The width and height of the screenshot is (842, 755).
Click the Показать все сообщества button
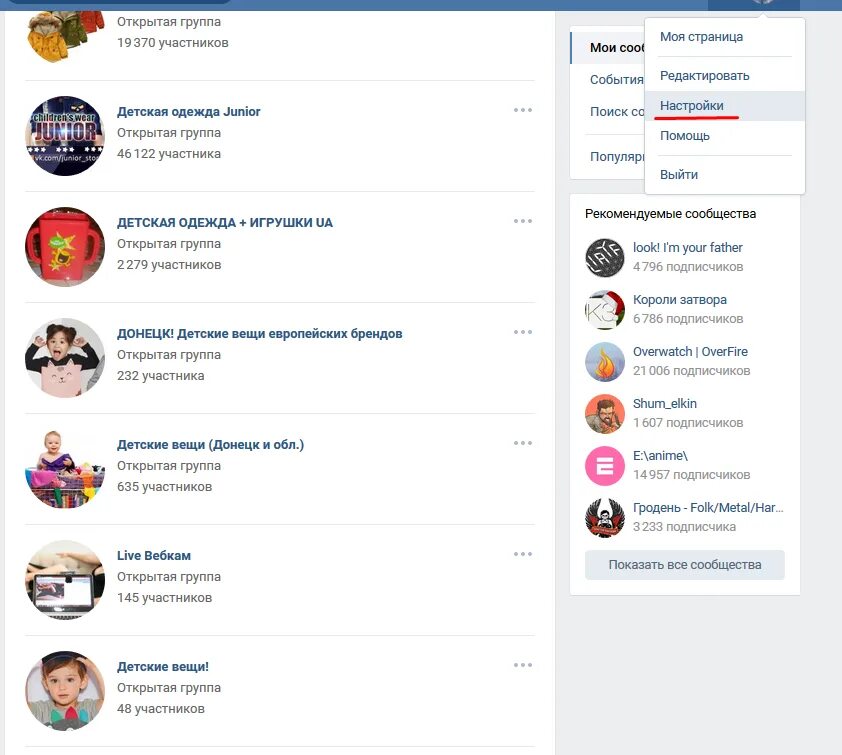pos(685,565)
